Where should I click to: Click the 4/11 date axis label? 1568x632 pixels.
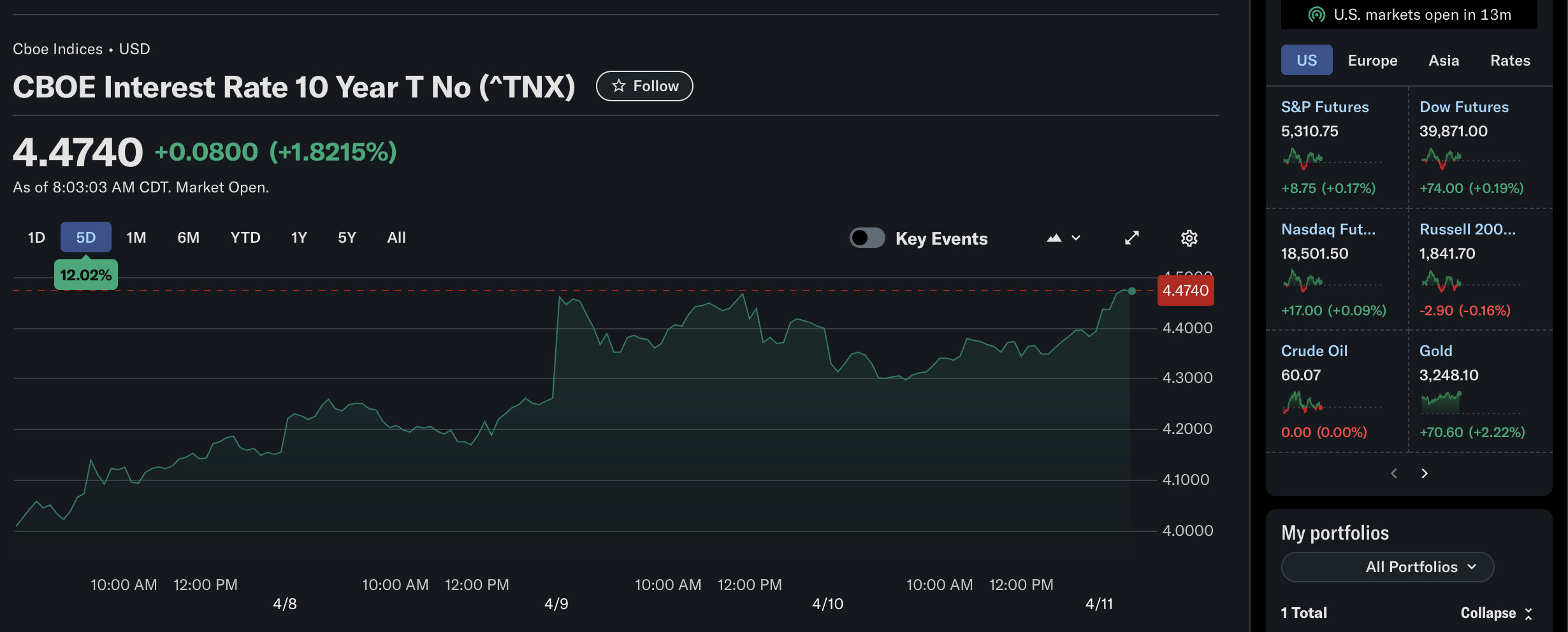[1099, 604]
